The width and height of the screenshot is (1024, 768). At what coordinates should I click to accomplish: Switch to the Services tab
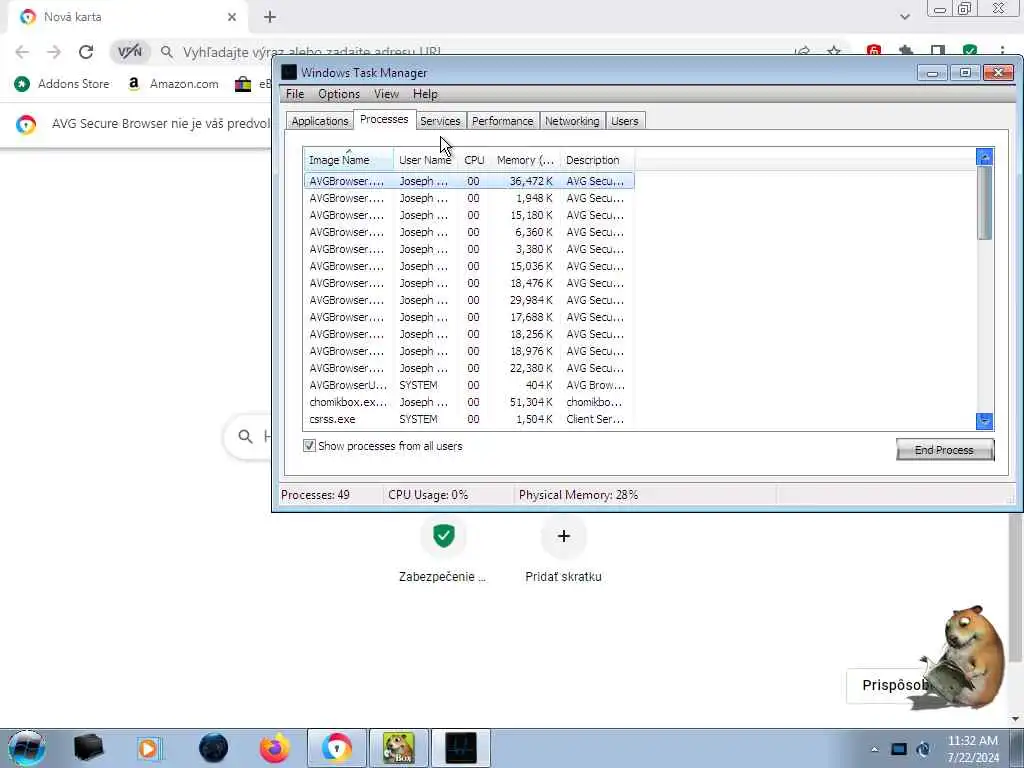tap(440, 121)
